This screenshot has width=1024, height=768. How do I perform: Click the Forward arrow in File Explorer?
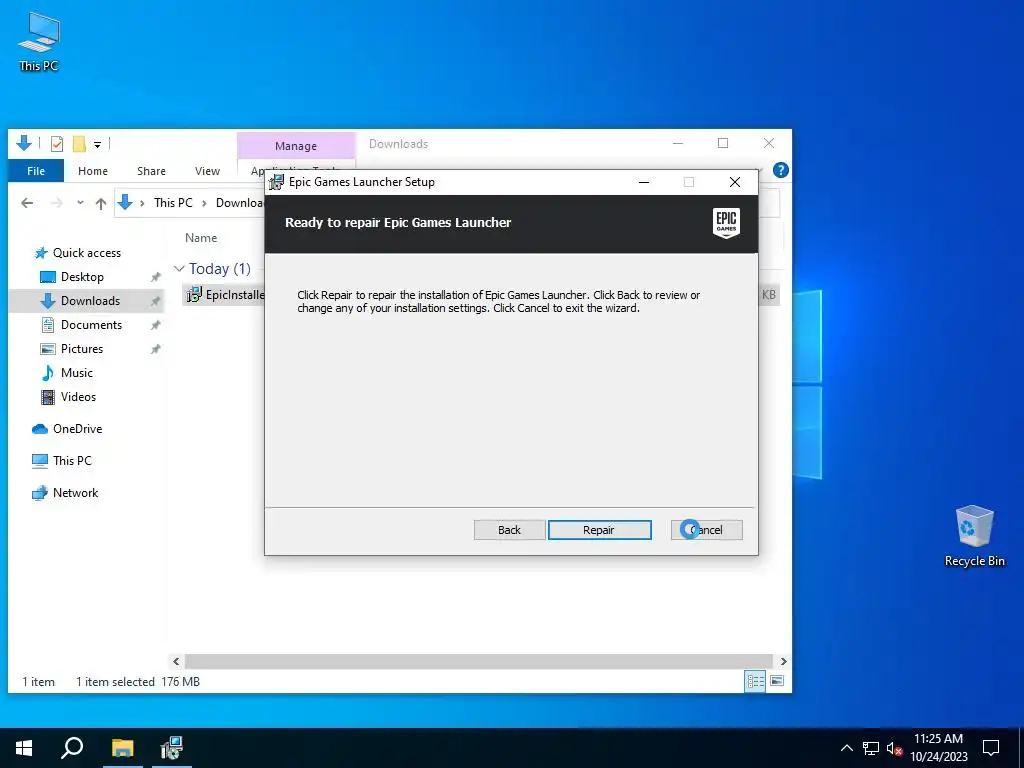pyautogui.click(x=57, y=203)
